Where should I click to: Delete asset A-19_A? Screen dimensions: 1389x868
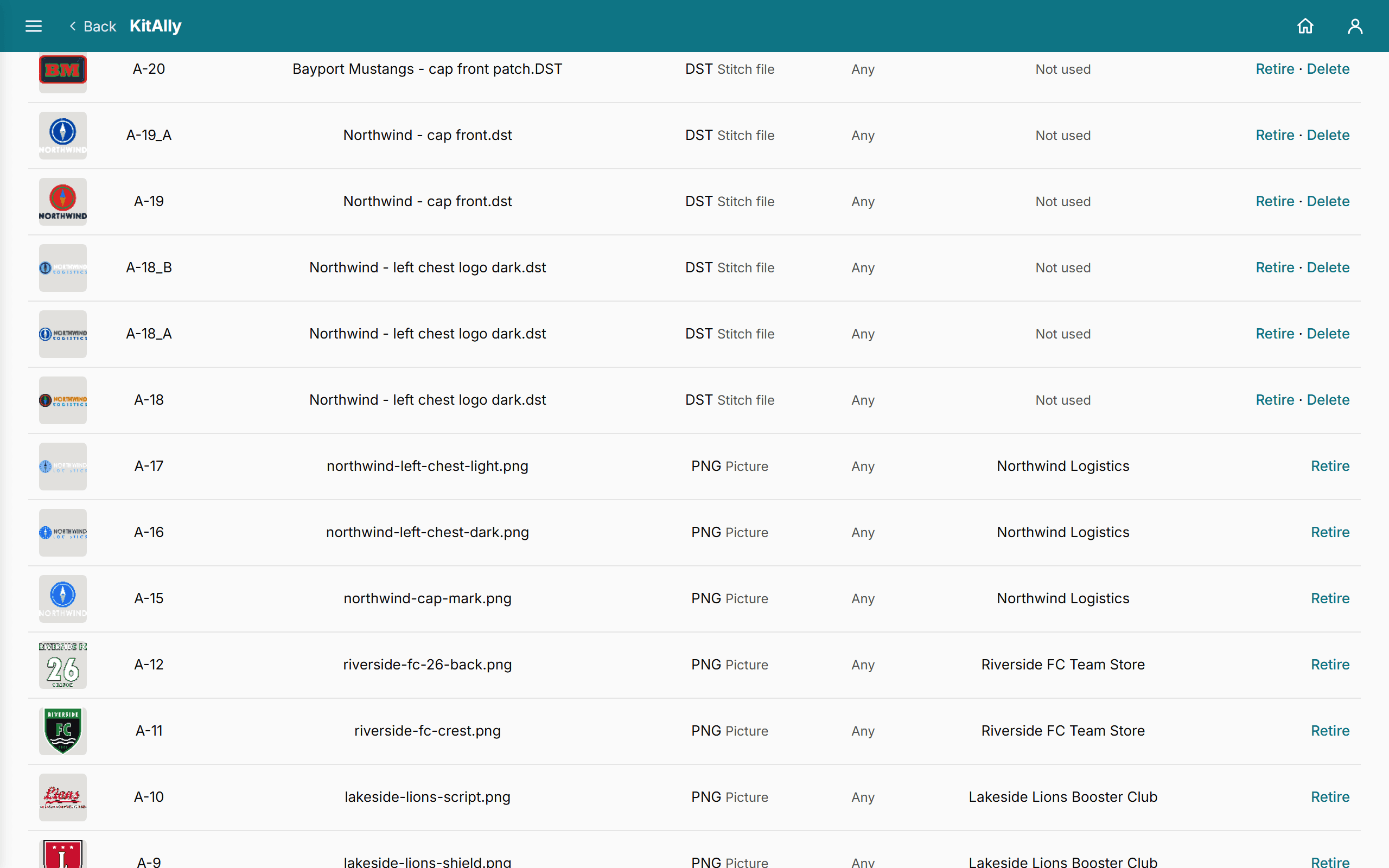[1328, 135]
